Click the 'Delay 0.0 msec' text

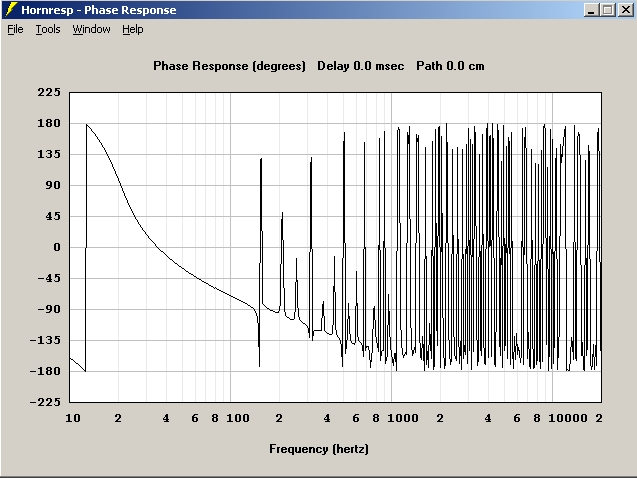[x=360, y=66]
